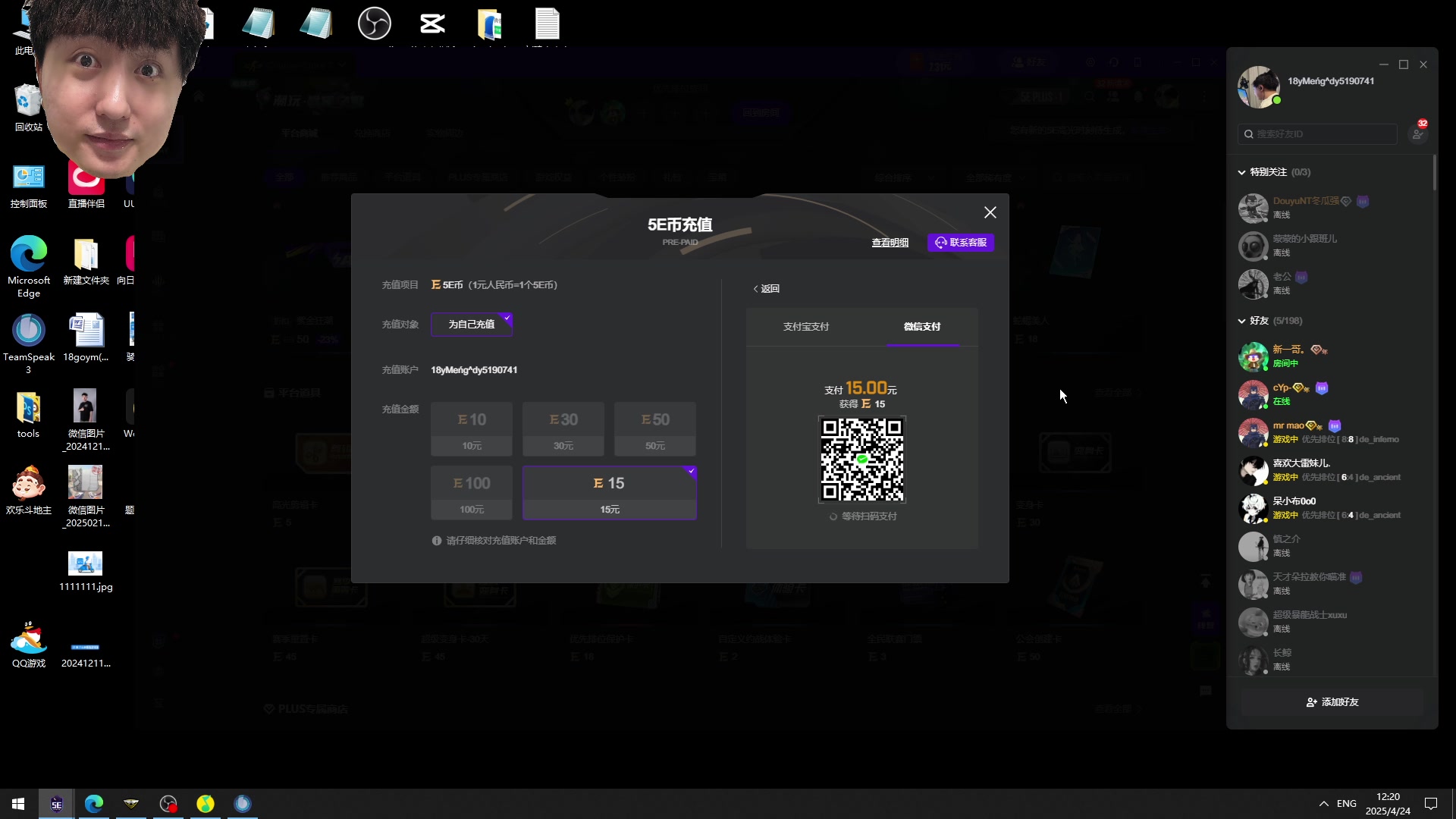Click purple badge icon beside cYp
Image resolution: width=1456 pixels, height=819 pixels.
click(1322, 388)
